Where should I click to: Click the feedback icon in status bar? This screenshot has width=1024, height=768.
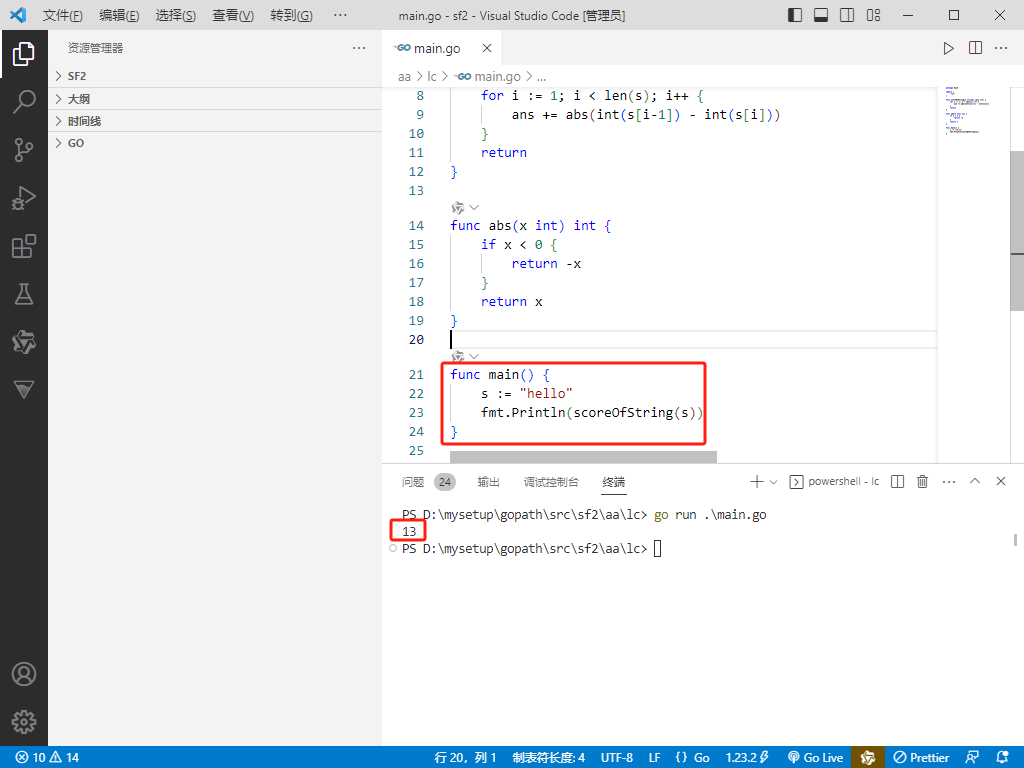(972, 758)
